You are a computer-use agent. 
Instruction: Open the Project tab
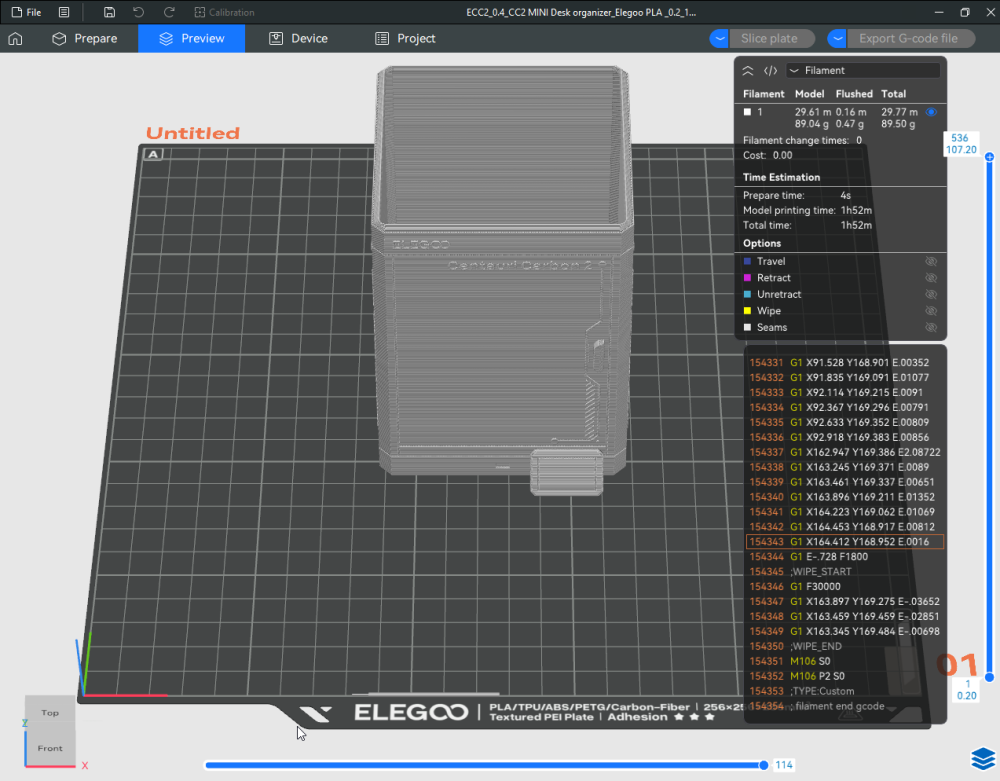(405, 38)
